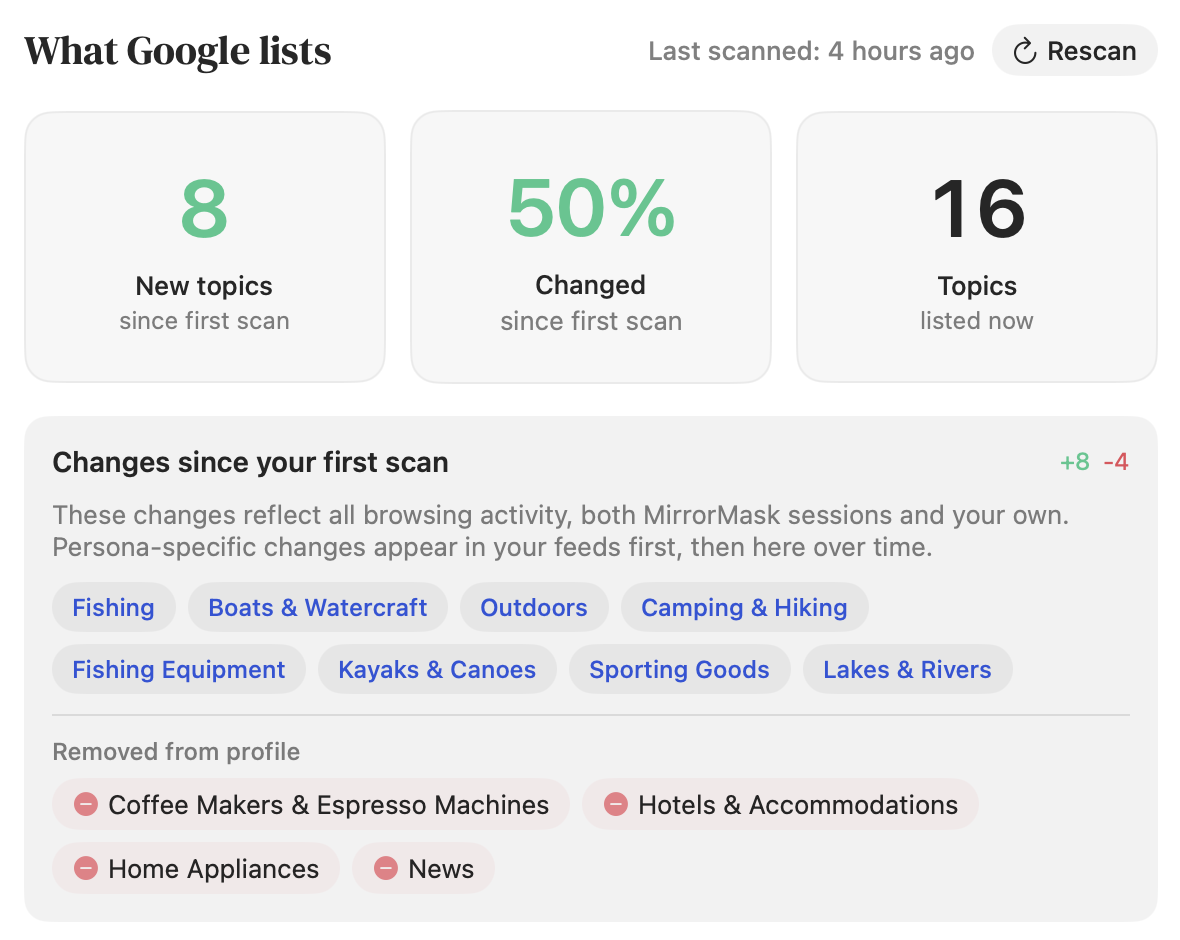
Task: Click the Kayaks & Canoes topic chip
Action: (x=437, y=669)
